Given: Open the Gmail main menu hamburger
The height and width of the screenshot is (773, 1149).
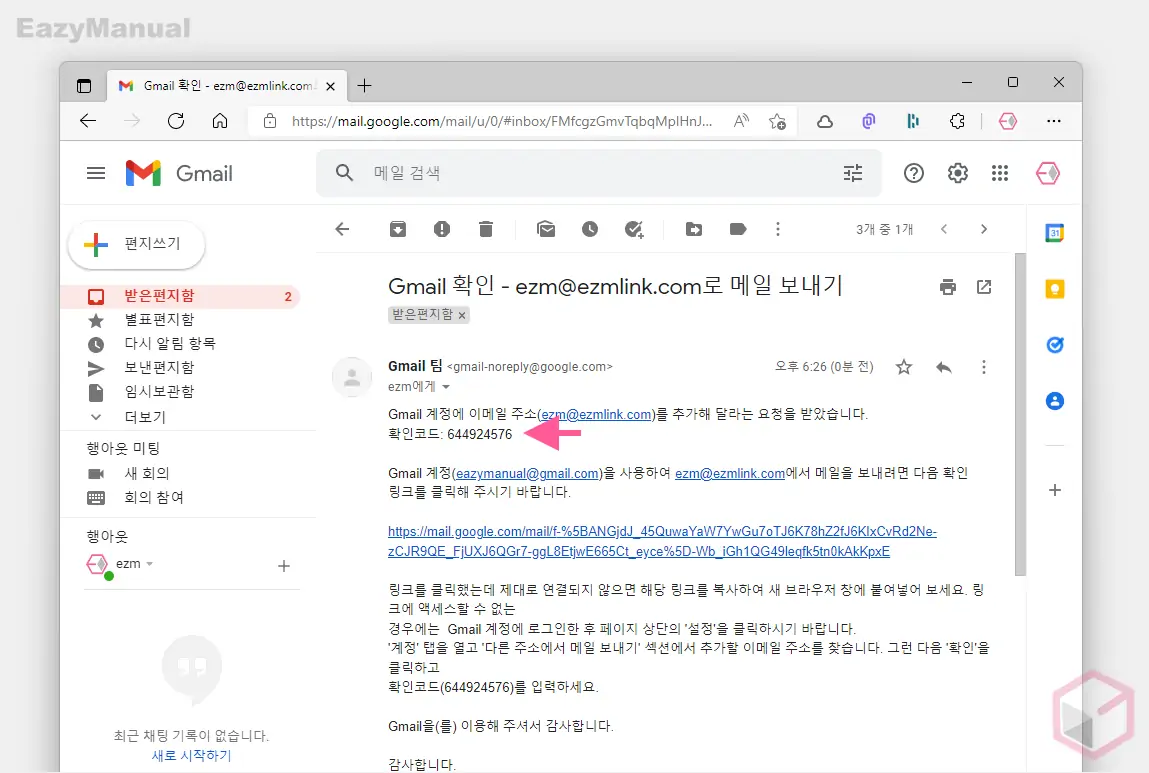Looking at the screenshot, I should click(96, 174).
